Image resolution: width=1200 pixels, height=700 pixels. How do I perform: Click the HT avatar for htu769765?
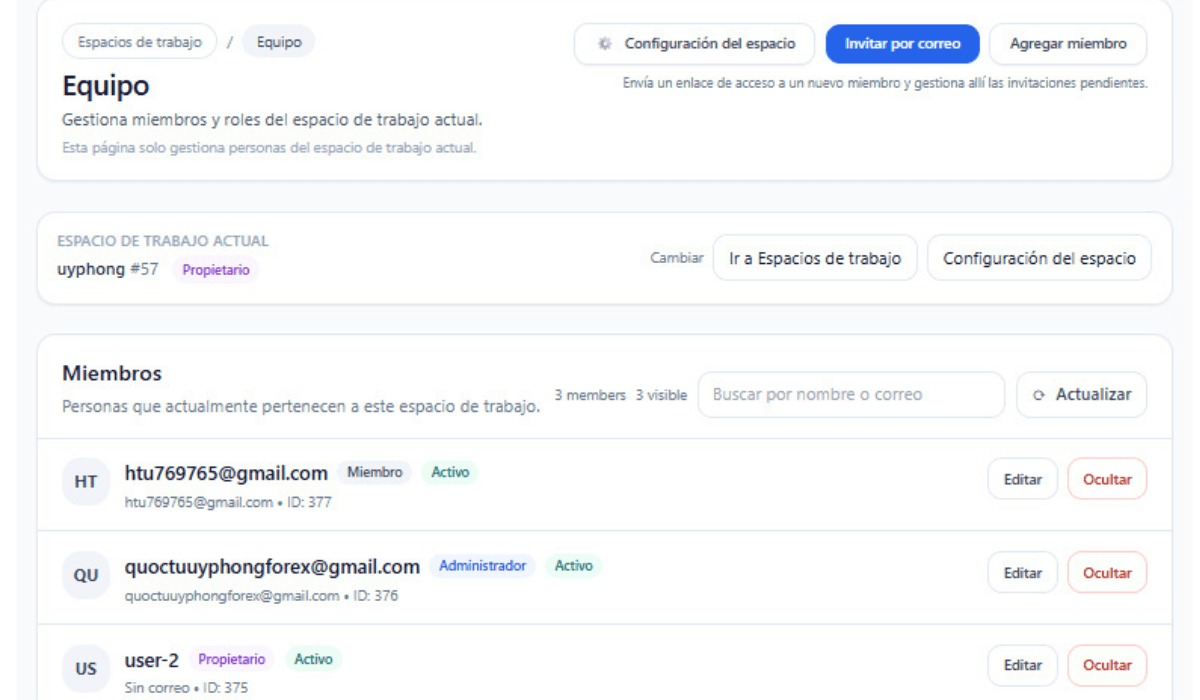(x=86, y=482)
